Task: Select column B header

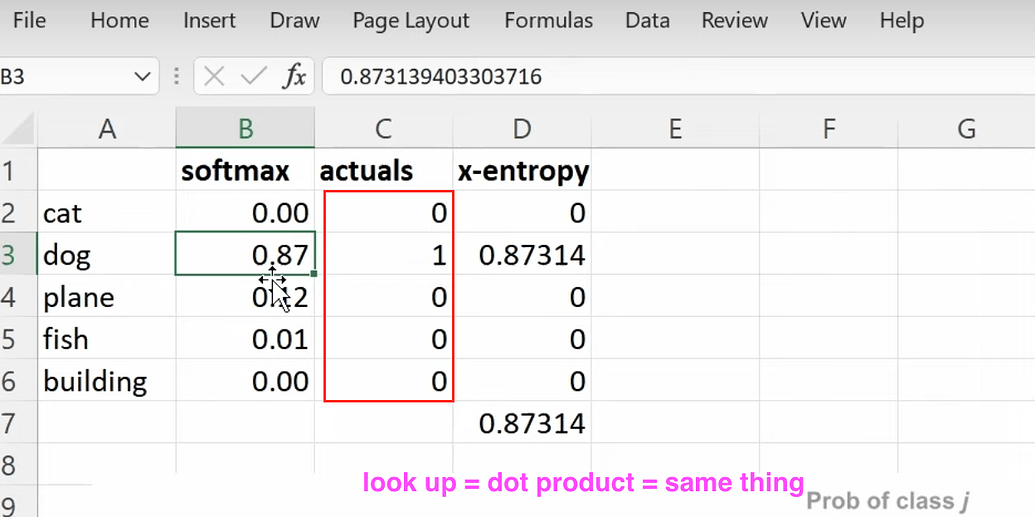Action: tap(245, 128)
